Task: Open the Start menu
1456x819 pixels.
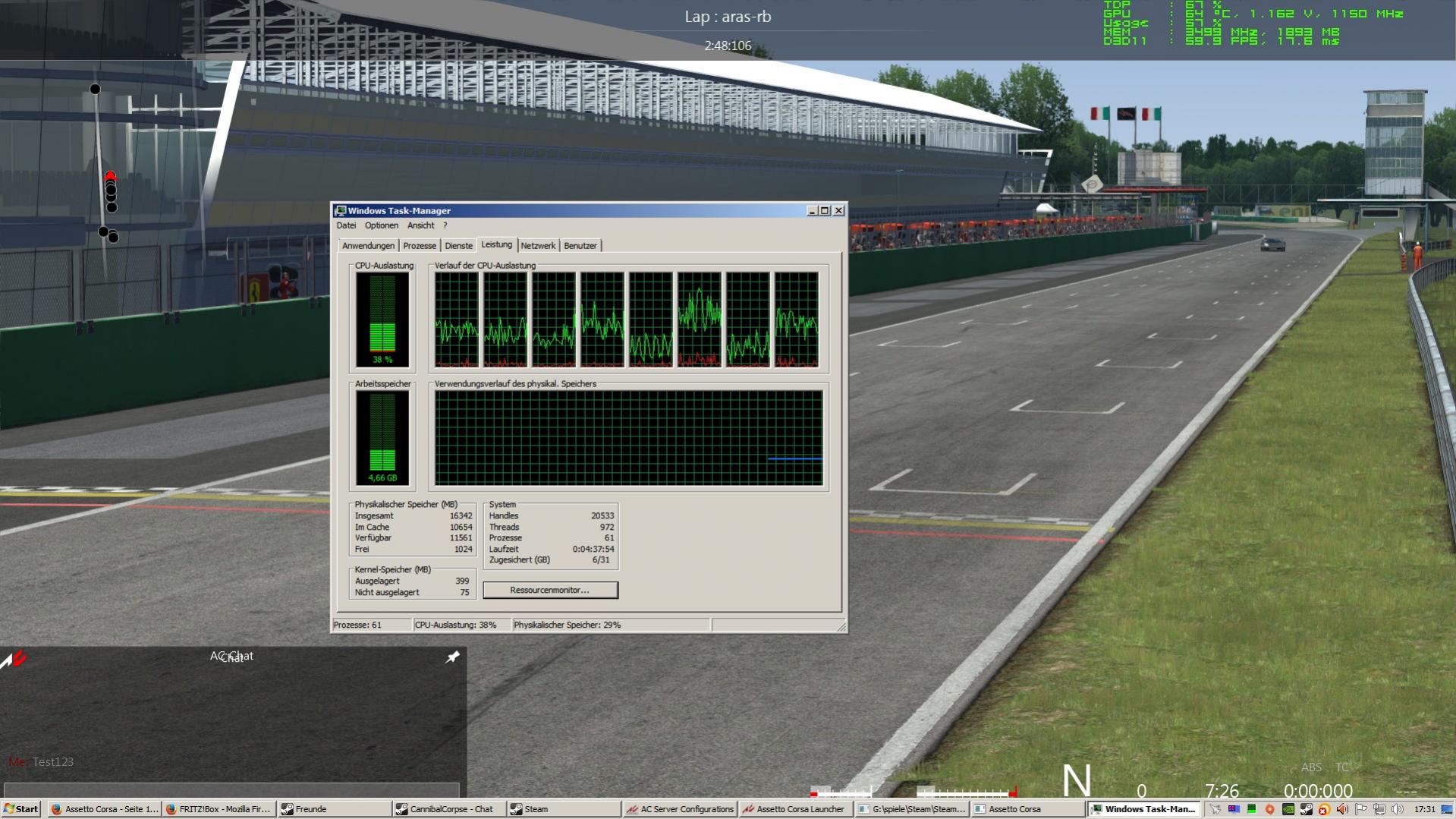Action: [x=21, y=809]
